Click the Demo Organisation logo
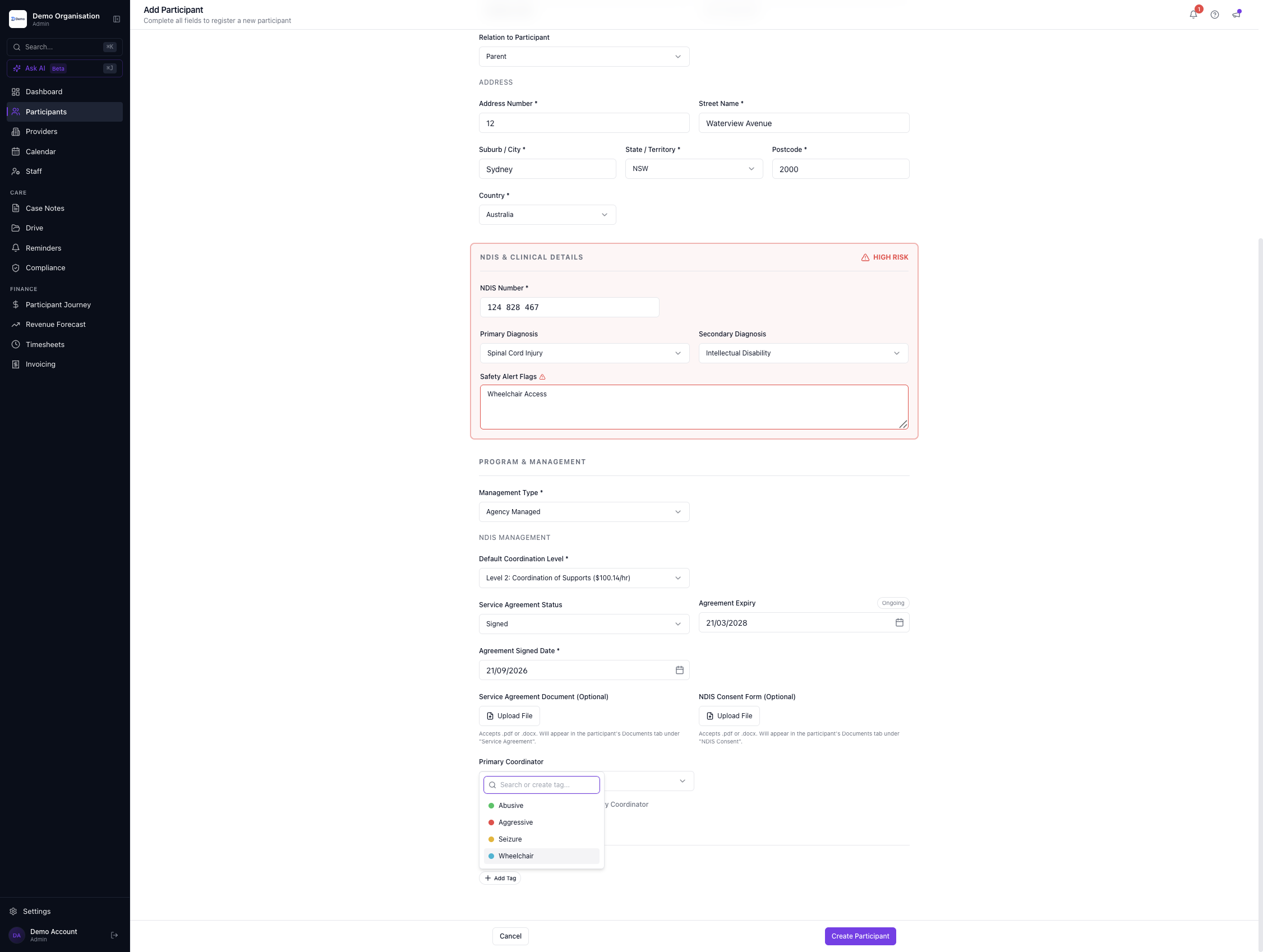 pyautogui.click(x=18, y=19)
